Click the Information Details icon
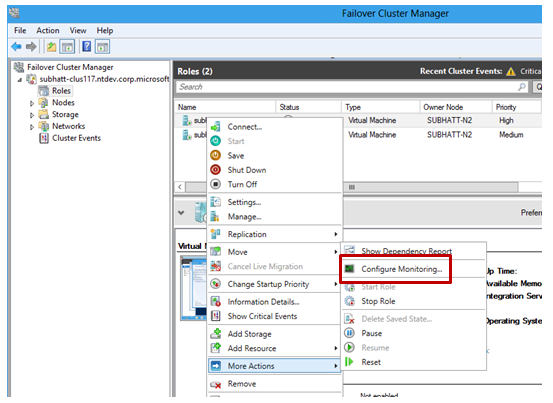This screenshot has height=403, width=553. point(215,302)
